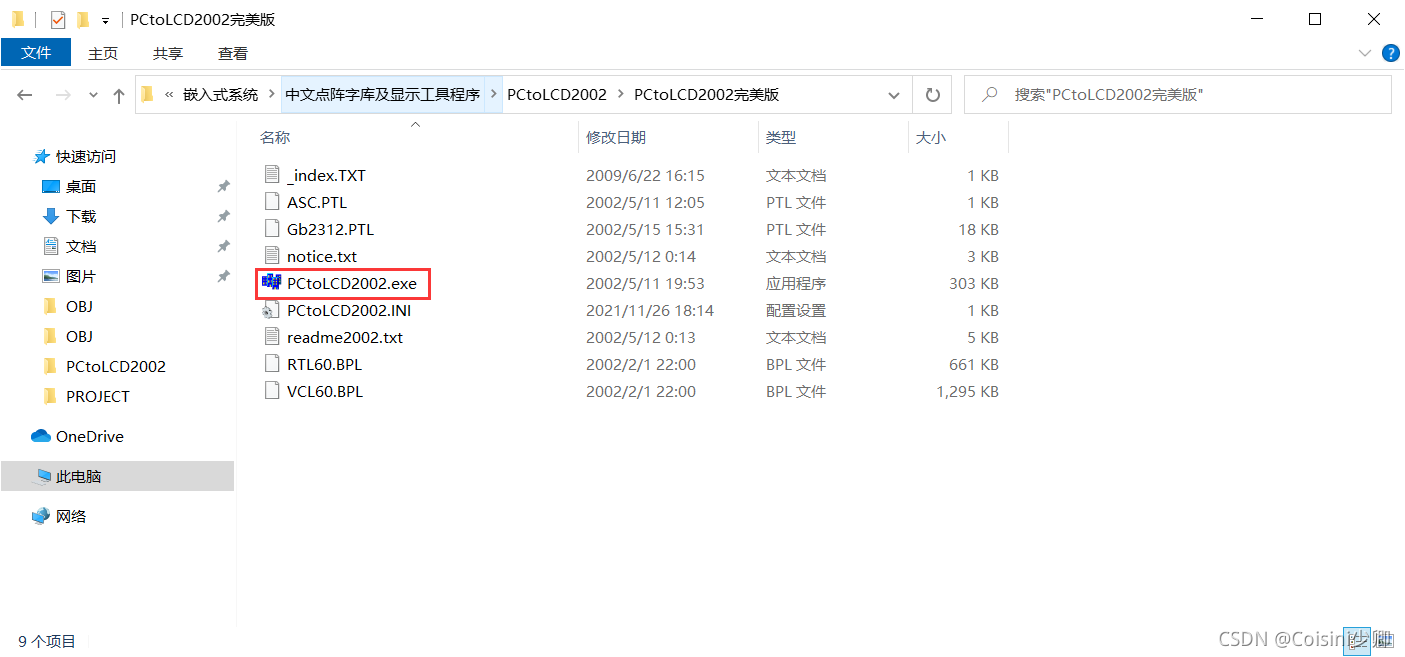Image resolution: width=1405 pixels, height=657 pixels.
Task: Unpin 图片 from Quick access pin
Action: click(x=223, y=276)
